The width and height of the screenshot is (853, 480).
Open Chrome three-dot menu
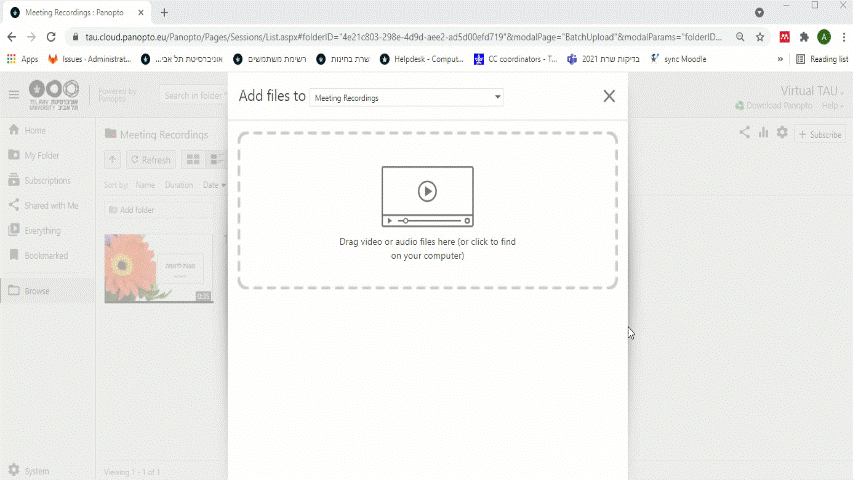point(844,37)
